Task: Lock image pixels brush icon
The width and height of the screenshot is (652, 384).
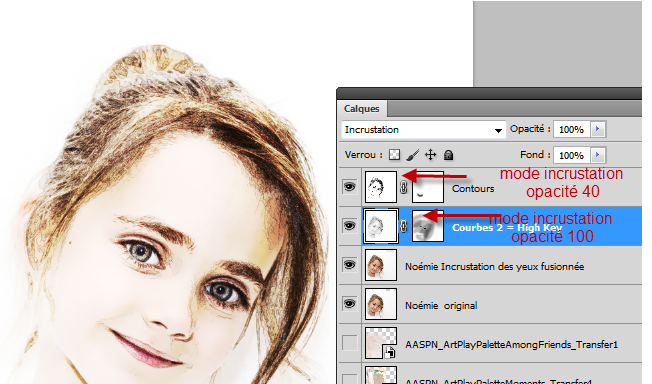Action: click(412, 155)
